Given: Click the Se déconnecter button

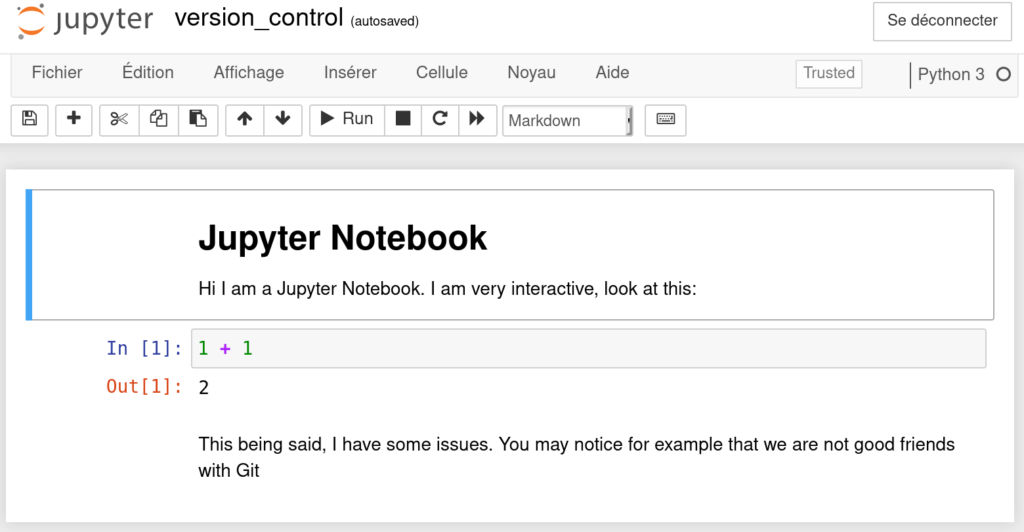Looking at the screenshot, I should [942, 21].
